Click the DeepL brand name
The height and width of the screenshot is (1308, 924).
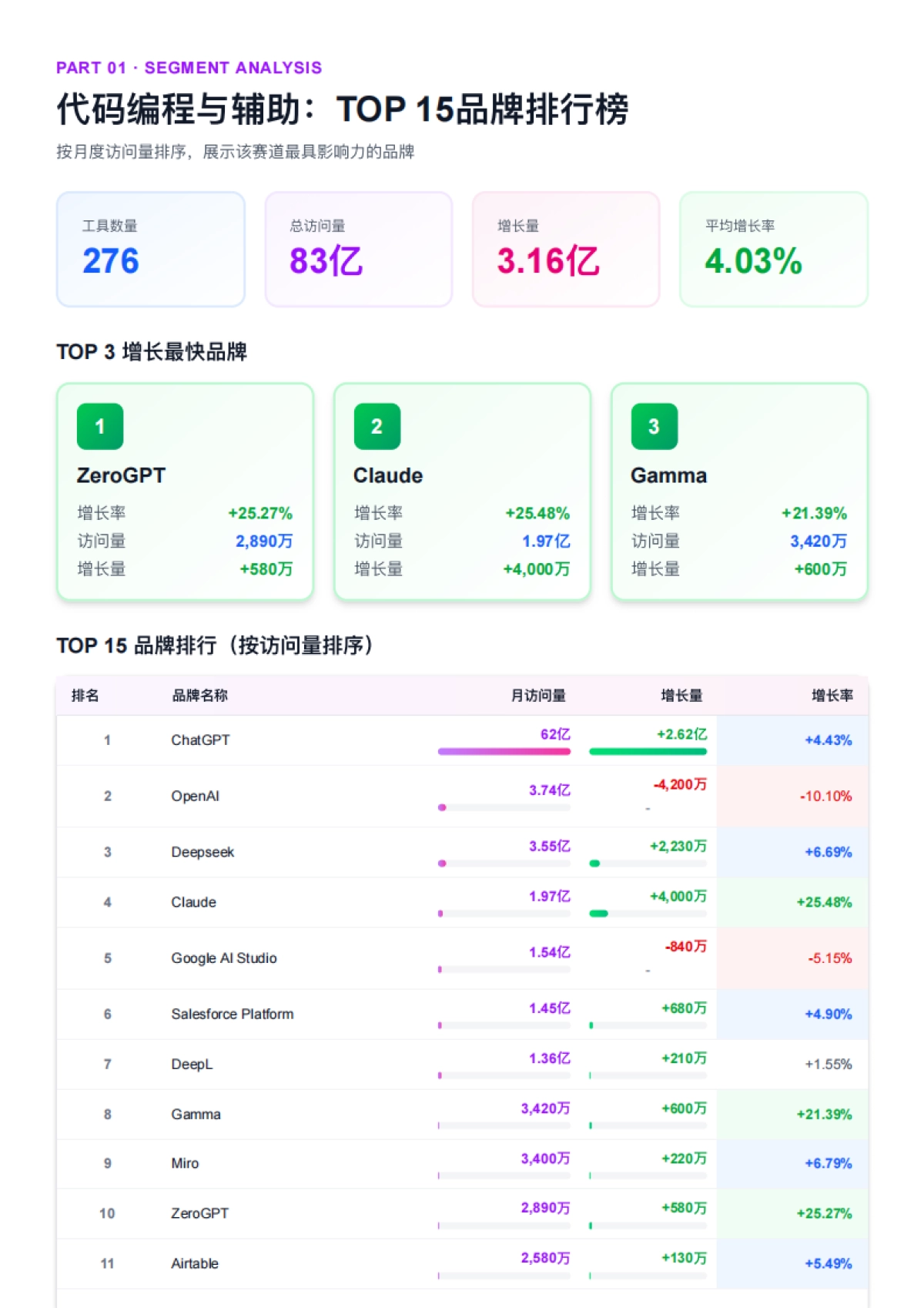pyautogui.click(x=192, y=1064)
